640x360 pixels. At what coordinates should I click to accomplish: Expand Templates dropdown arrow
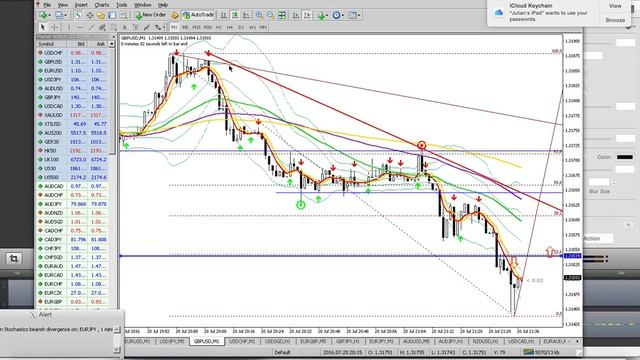tap(358, 16)
